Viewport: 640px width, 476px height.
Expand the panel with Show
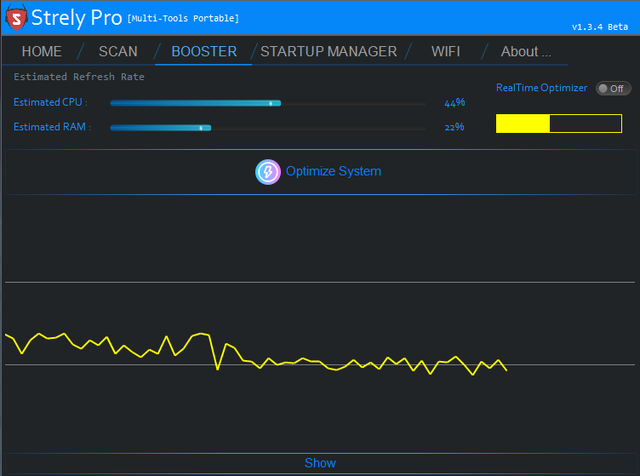(x=320, y=463)
